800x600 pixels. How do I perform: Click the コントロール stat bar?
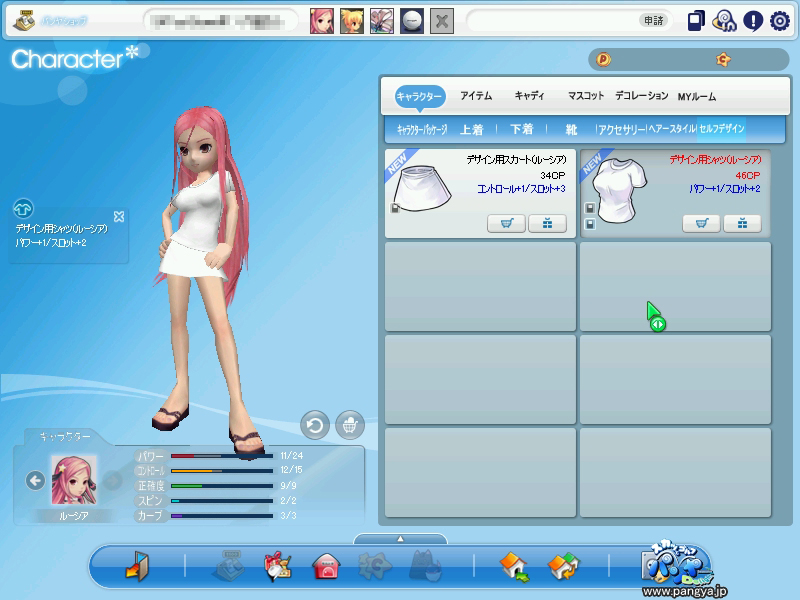(x=222, y=471)
